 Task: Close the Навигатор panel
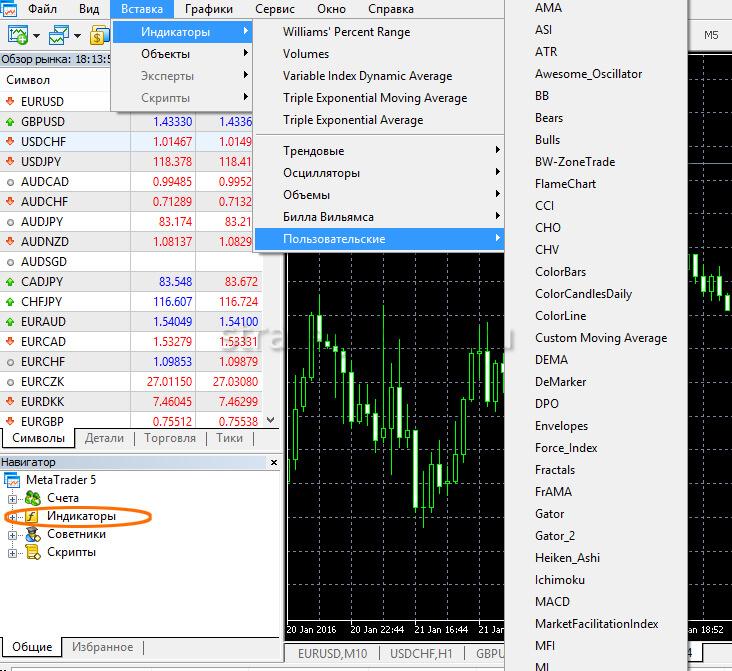coord(272,462)
